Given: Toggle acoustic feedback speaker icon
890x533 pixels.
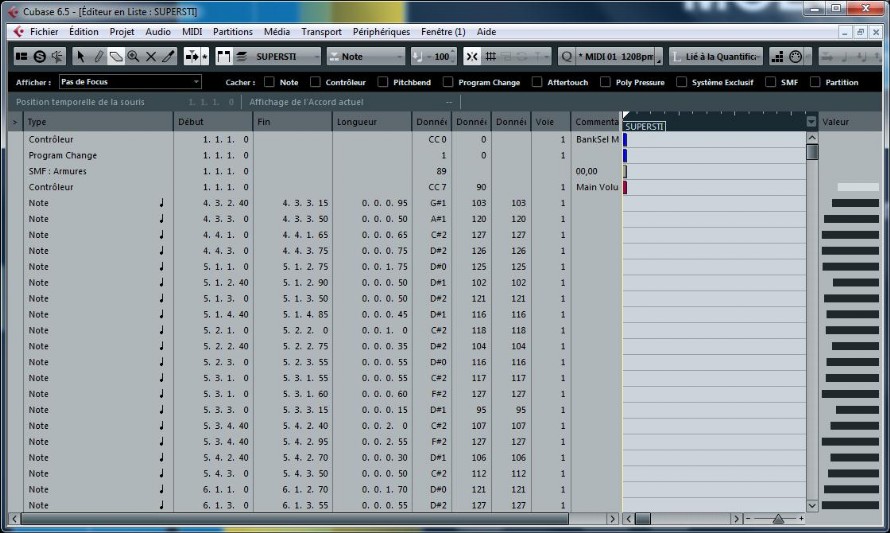Looking at the screenshot, I should [x=57, y=56].
